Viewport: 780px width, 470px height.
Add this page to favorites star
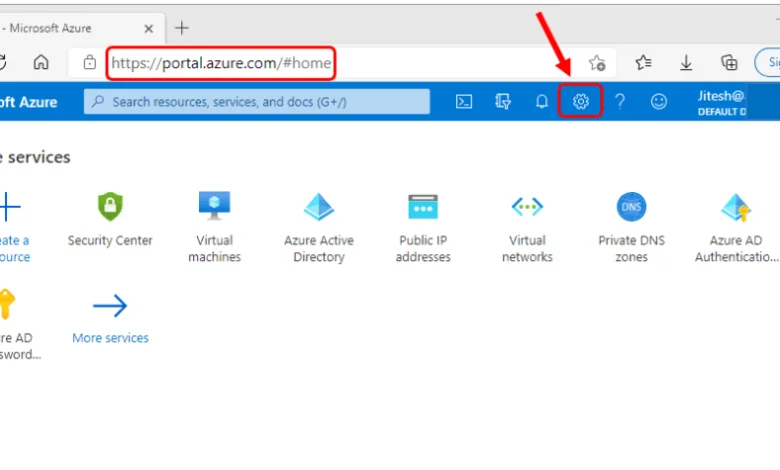pos(597,62)
